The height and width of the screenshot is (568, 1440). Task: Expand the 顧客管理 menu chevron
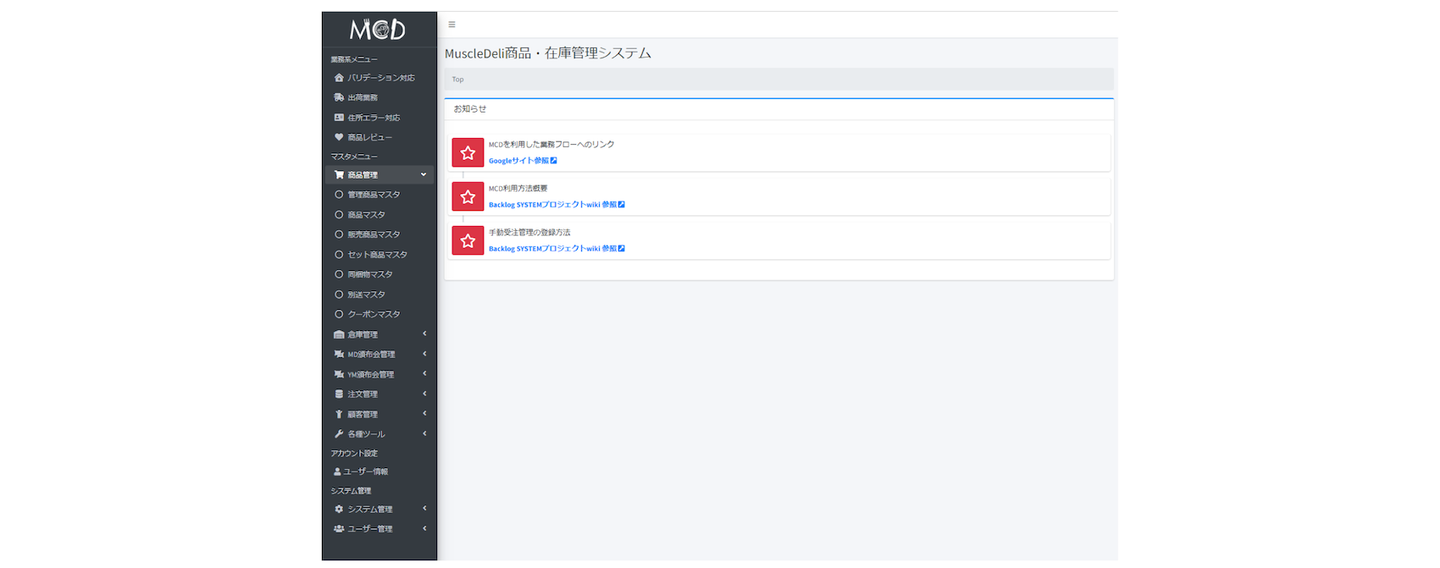coord(424,413)
